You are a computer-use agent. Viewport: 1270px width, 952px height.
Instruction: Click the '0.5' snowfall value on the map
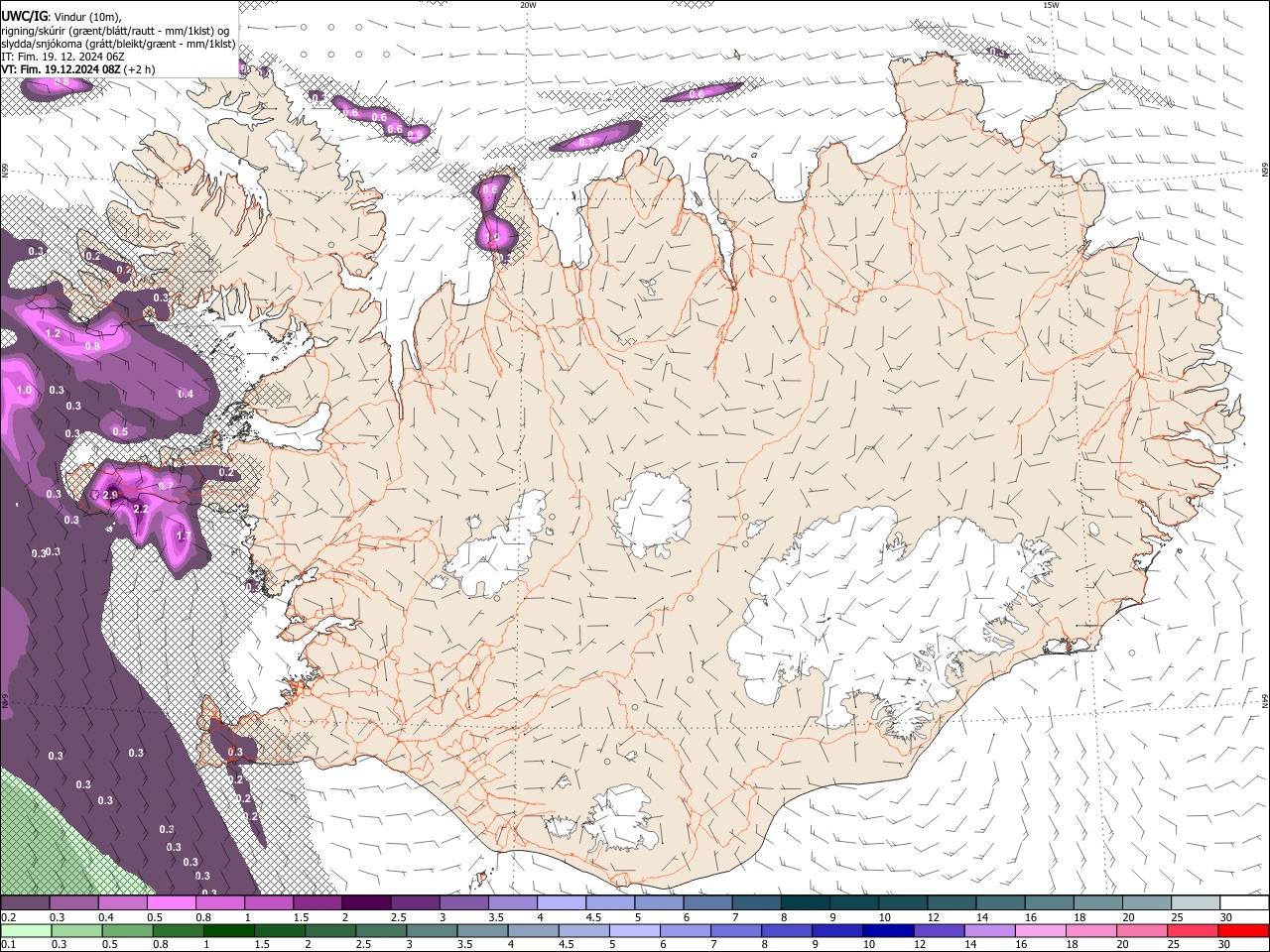[x=120, y=431]
